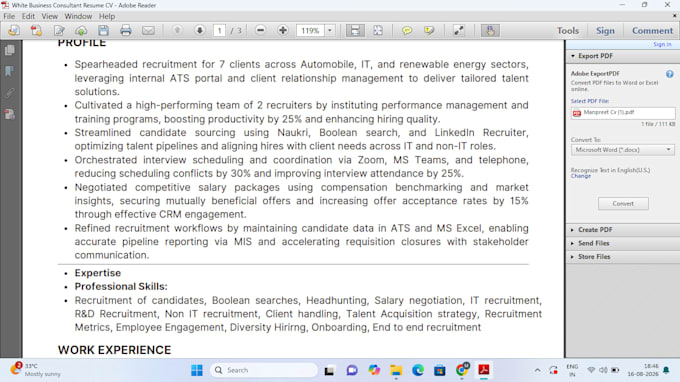Click the Open file toolbar icon
The height and width of the screenshot is (382, 680).
tap(14, 30)
